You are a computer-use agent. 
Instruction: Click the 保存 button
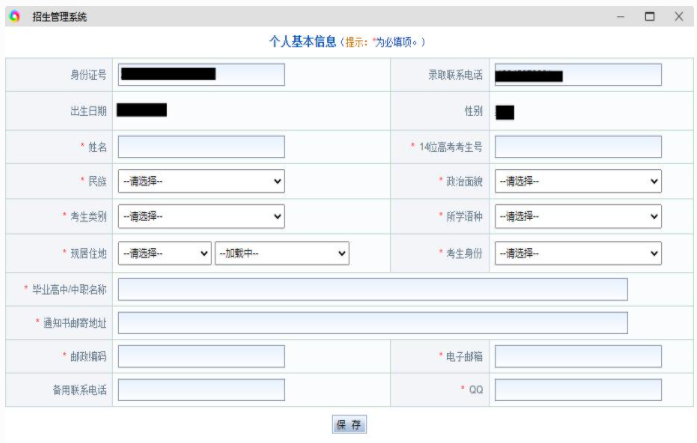(349, 424)
